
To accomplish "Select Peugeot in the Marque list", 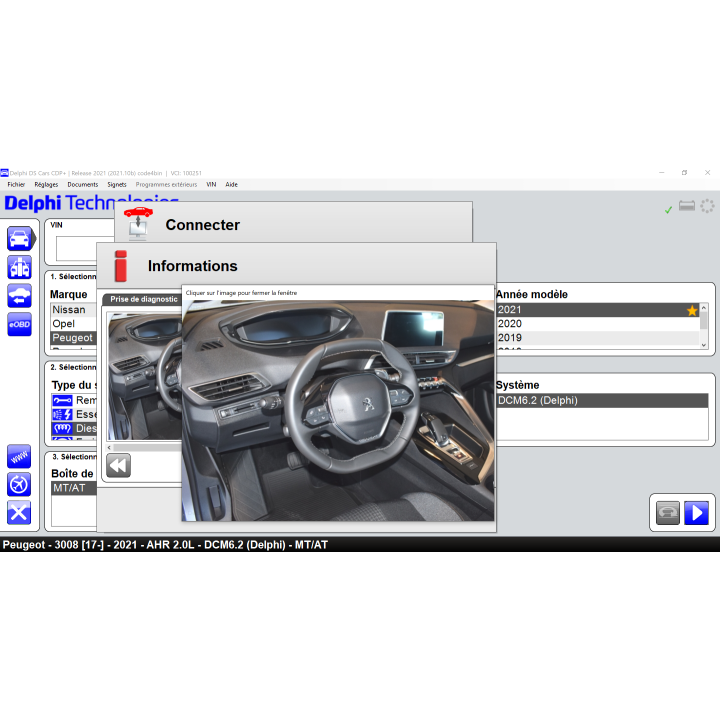I will pos(71,338).
